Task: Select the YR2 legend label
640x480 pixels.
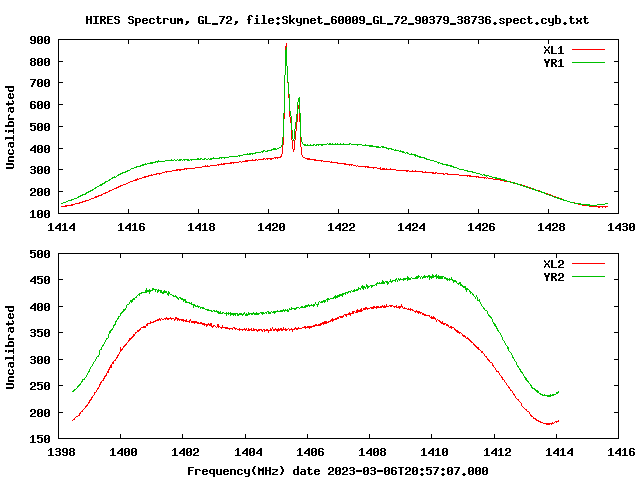Action: point(553,277)
